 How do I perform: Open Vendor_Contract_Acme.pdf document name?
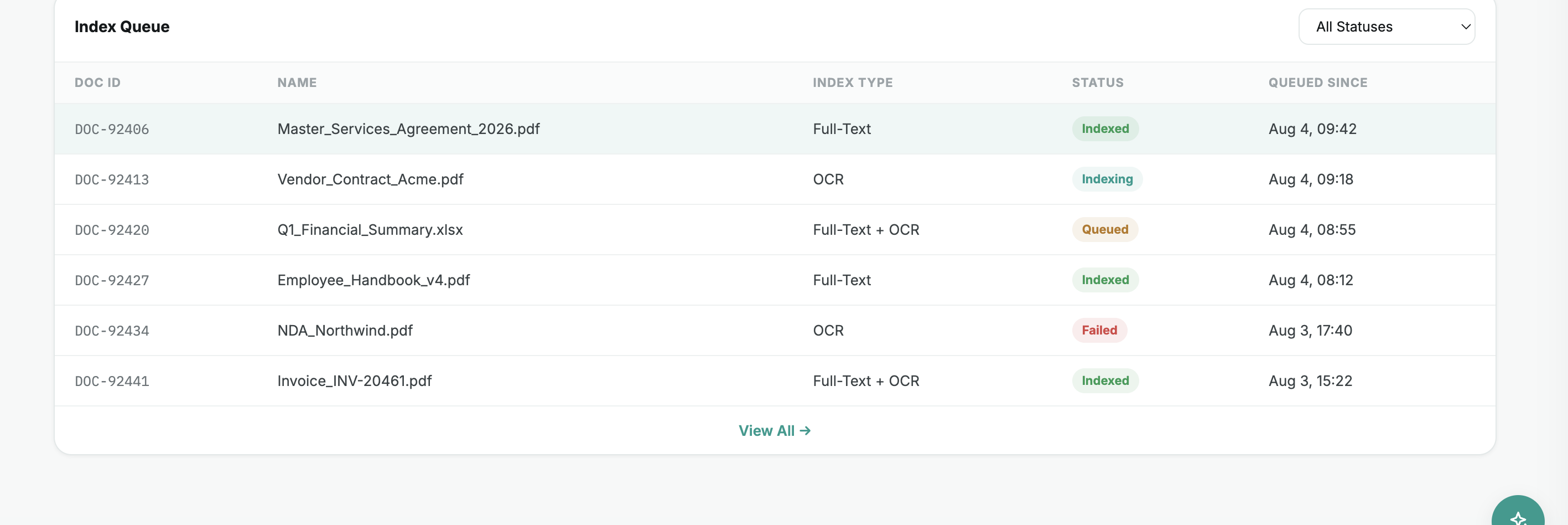point(370,179)
